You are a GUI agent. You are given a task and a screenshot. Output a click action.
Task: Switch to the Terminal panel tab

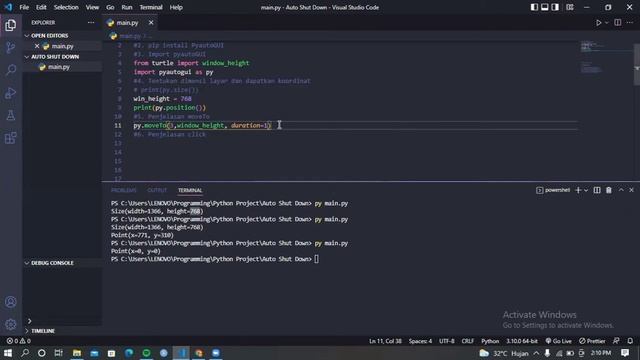(x=190, y=190)
